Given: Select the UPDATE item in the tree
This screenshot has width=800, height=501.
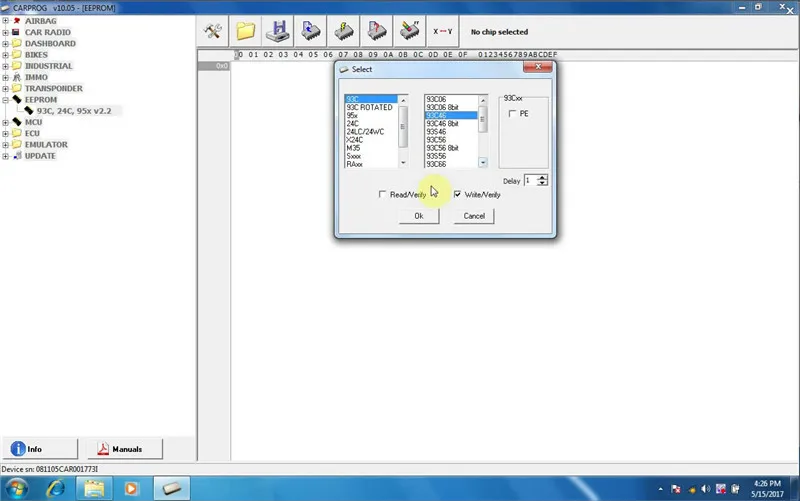Looking at the screenshot, I should pos(40,156).
